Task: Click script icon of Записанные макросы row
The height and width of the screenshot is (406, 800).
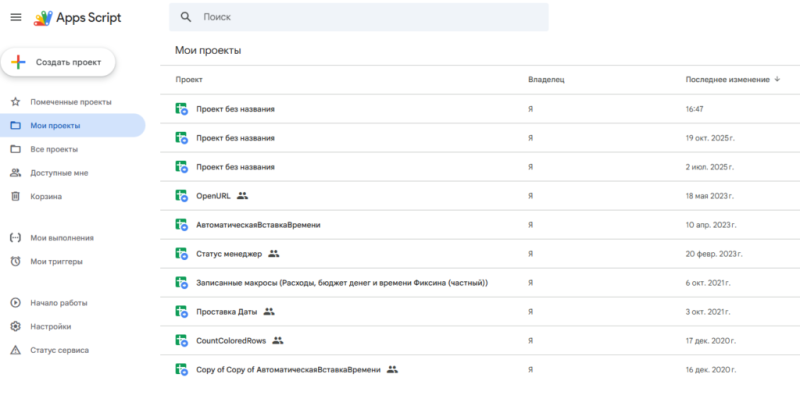Action: coord(182,283)
